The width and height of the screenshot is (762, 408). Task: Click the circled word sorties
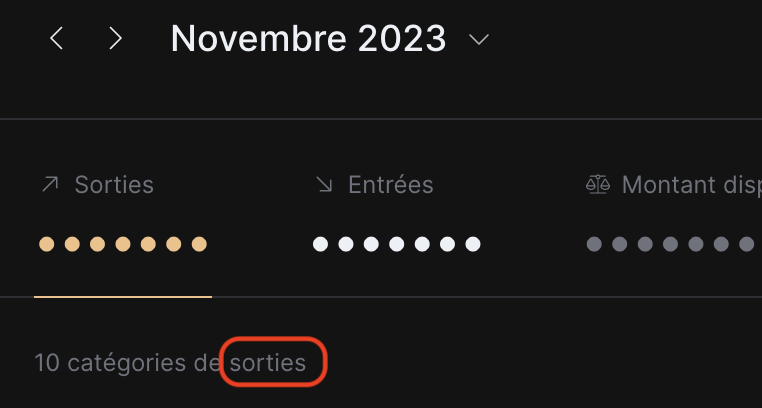(x=268, y=363)
